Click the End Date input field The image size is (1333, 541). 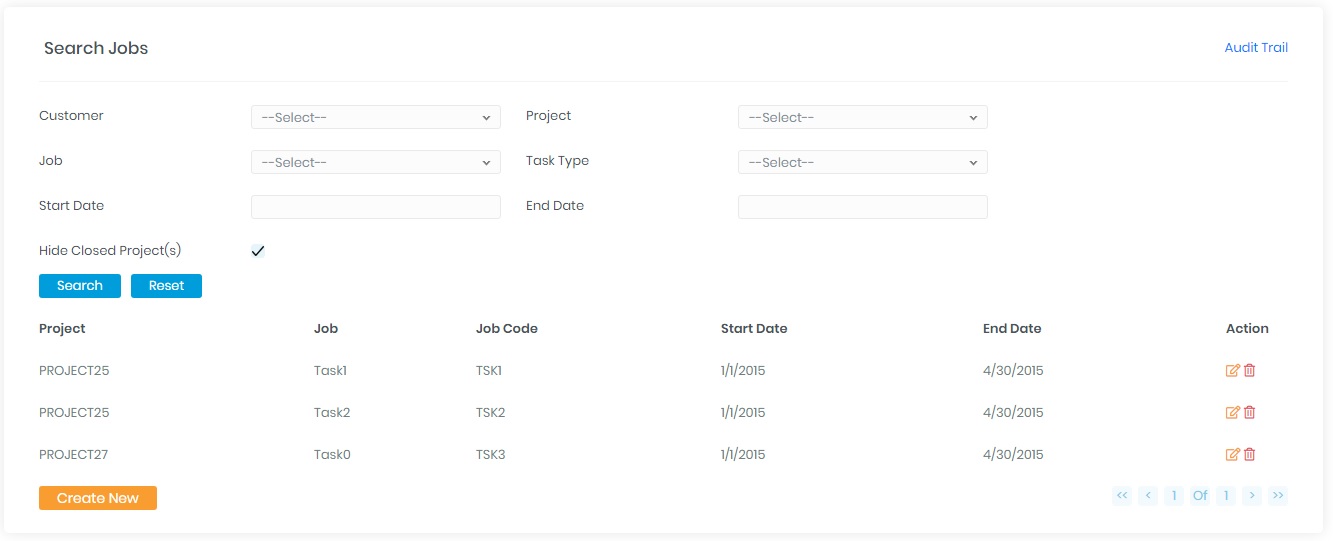click(863, 207)
